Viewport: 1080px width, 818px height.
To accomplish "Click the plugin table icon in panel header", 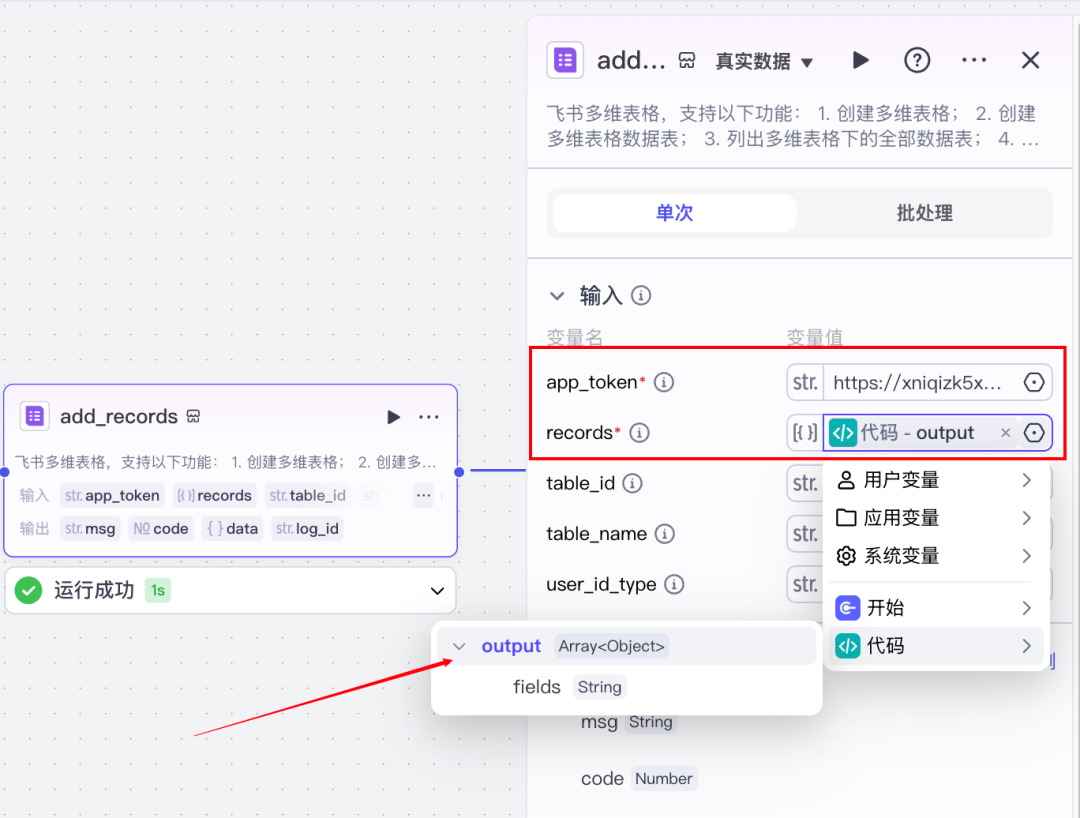I will pos(565,61).
